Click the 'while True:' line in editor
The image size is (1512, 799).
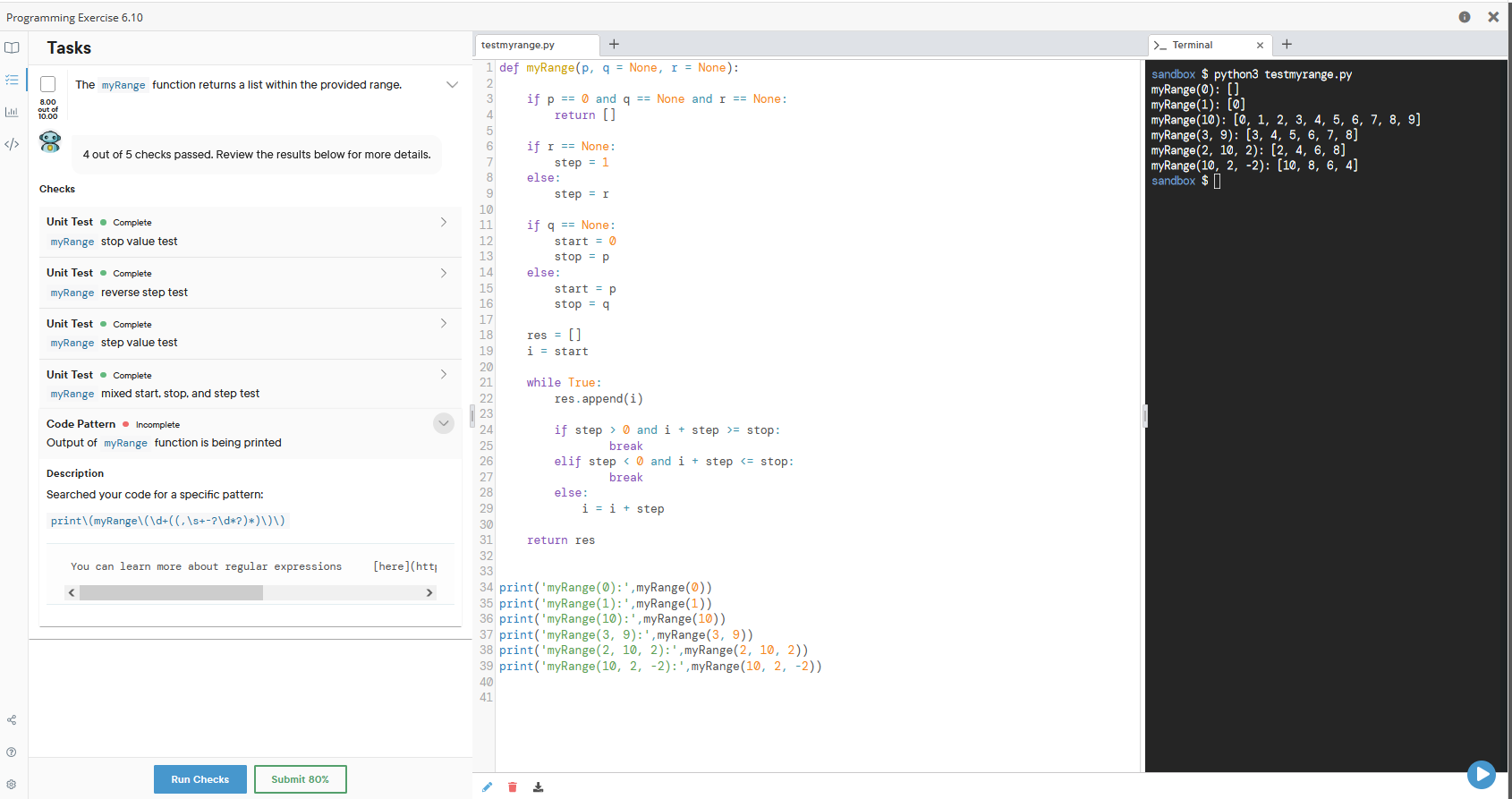point(564,383)
